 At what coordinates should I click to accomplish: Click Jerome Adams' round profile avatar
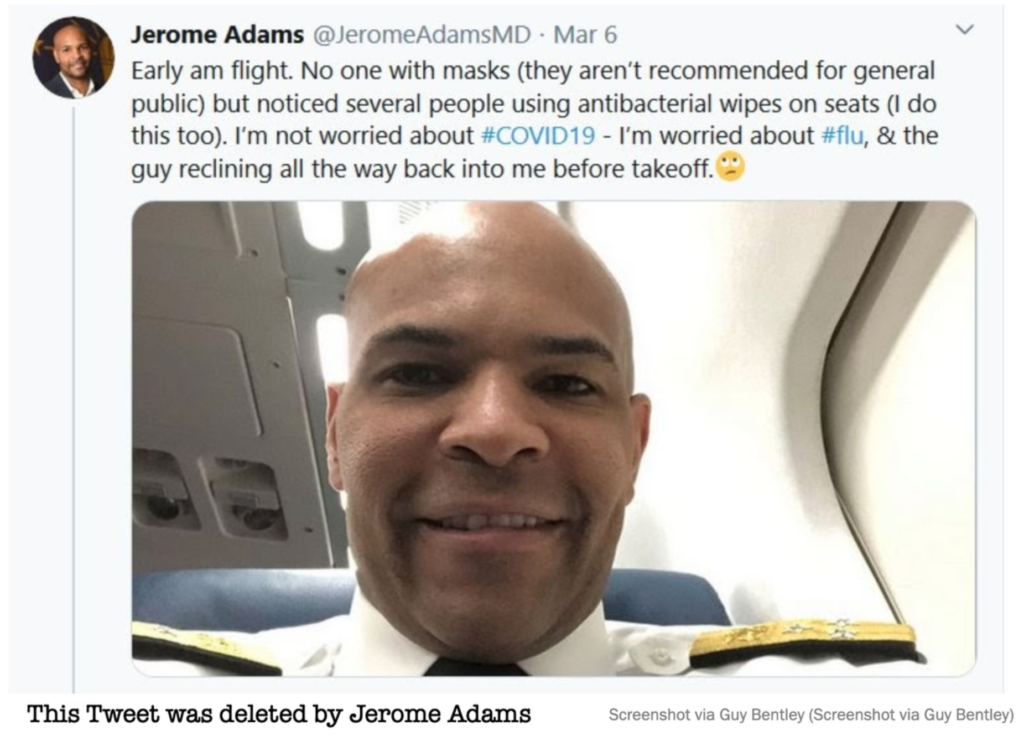pyautogui.click(x=73, y=57)
